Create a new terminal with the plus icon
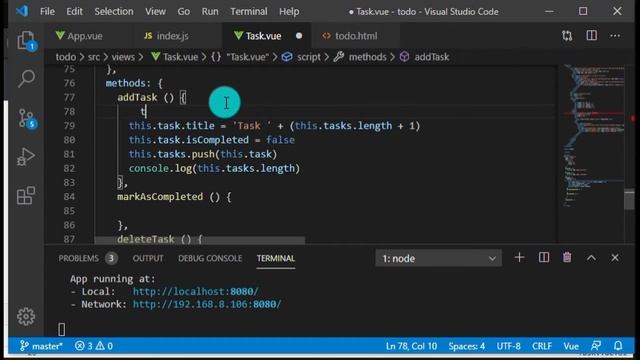This screenshot has height=360, width=640. pos(519,258)
